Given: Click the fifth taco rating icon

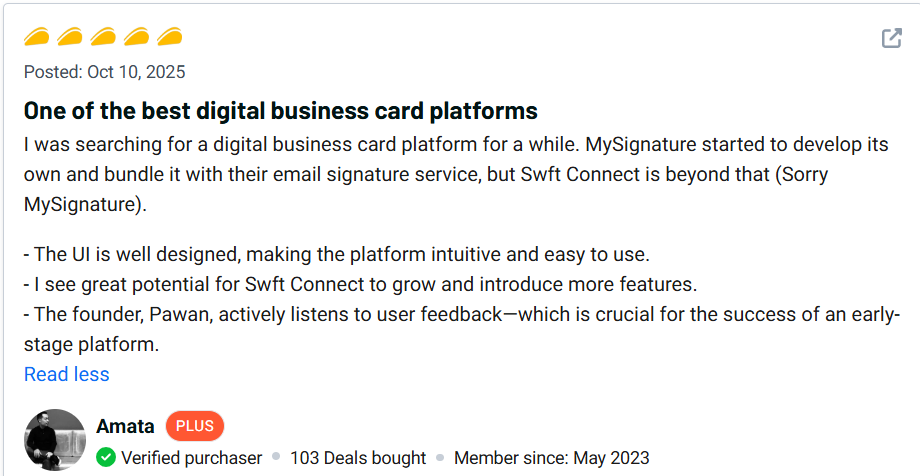Looking at the screenshot, I should coord(169,38).
